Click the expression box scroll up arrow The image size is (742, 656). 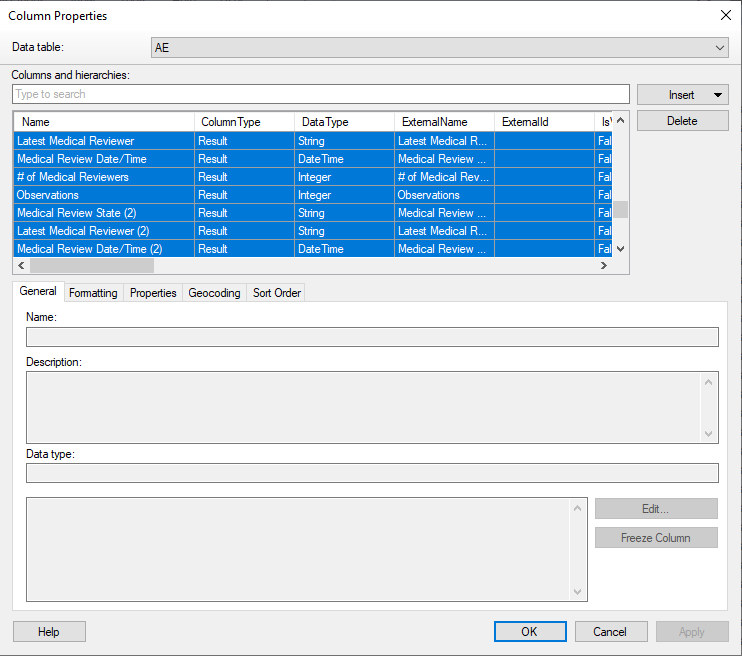(x=577, y=508)
